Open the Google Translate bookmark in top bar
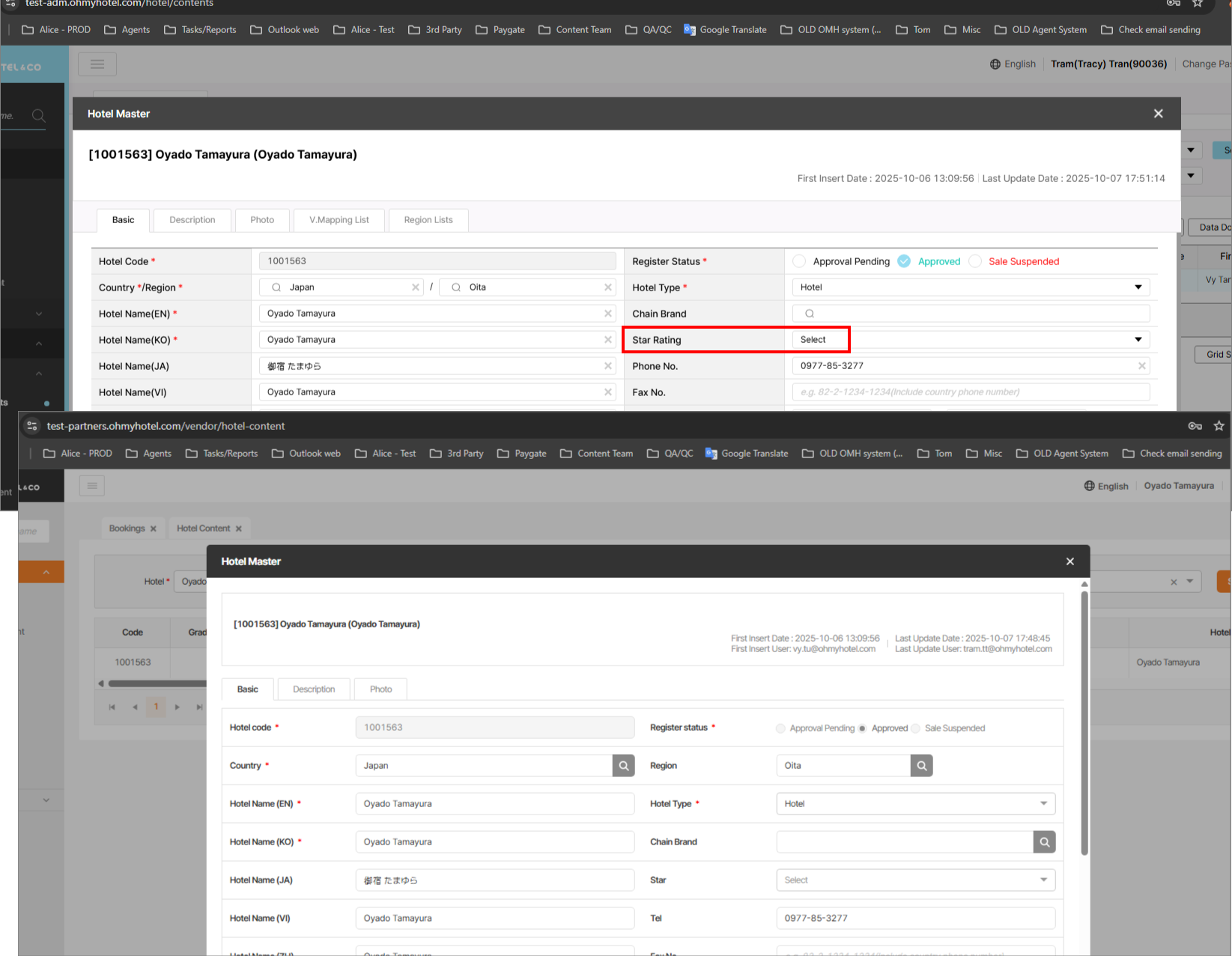The image size is (1232, 956). click(x=725, y=30)
